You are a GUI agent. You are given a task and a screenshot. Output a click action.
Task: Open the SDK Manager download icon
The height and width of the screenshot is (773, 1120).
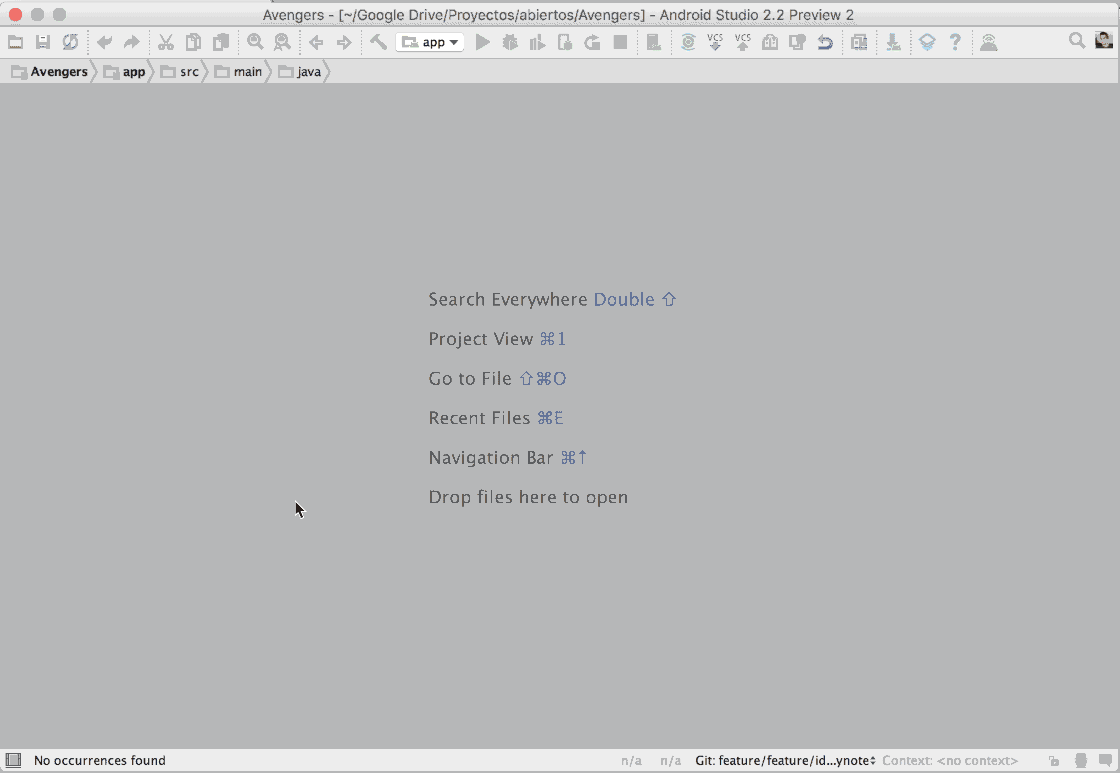click(x=892, y=42)
